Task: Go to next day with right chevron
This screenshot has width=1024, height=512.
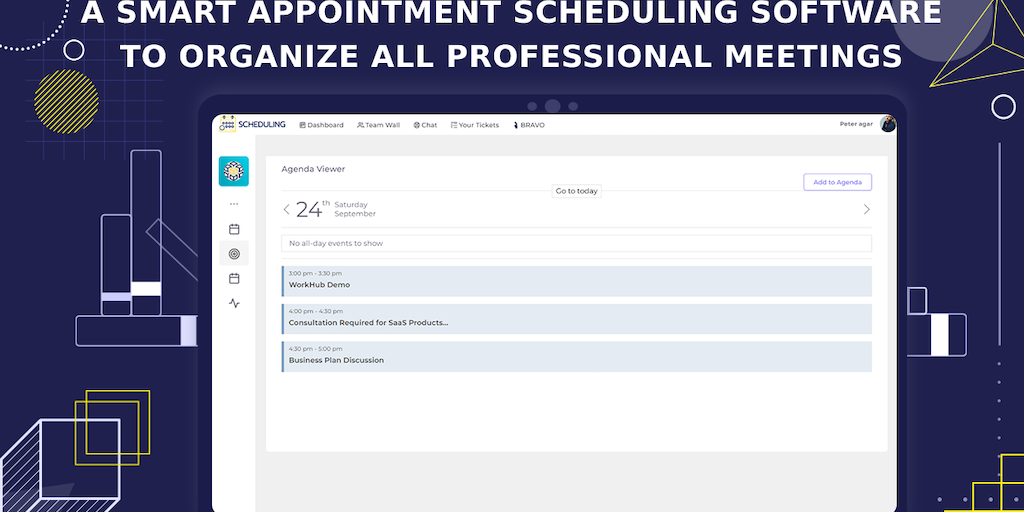Action: coord(866,209)
